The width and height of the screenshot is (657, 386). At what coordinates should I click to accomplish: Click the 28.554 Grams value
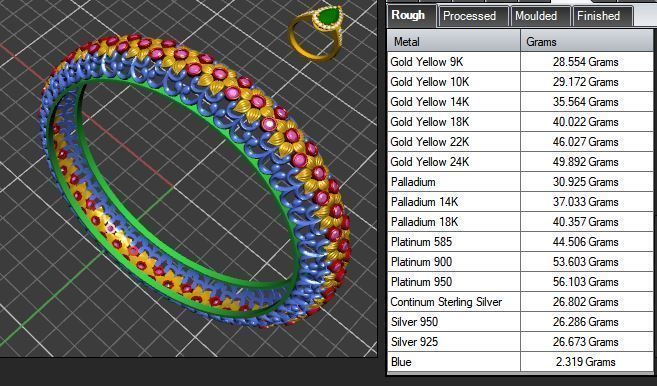point(585,62)
